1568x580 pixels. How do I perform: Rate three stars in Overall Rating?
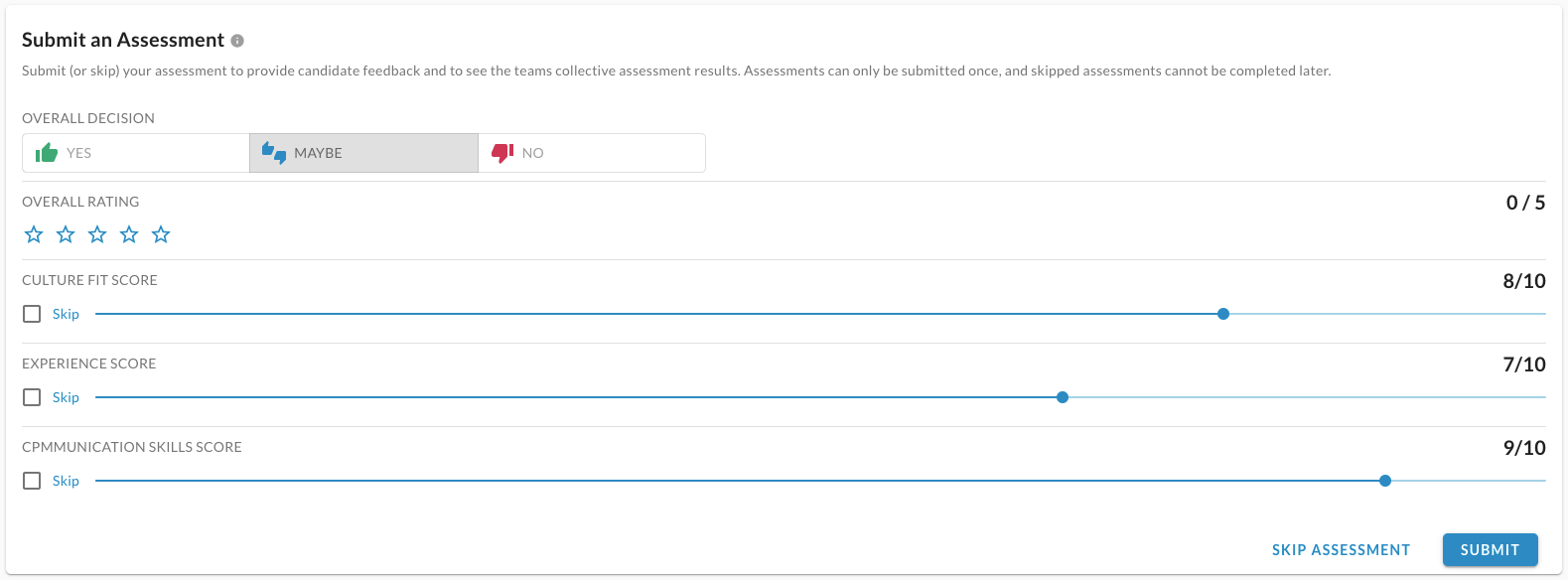[97, 234]
